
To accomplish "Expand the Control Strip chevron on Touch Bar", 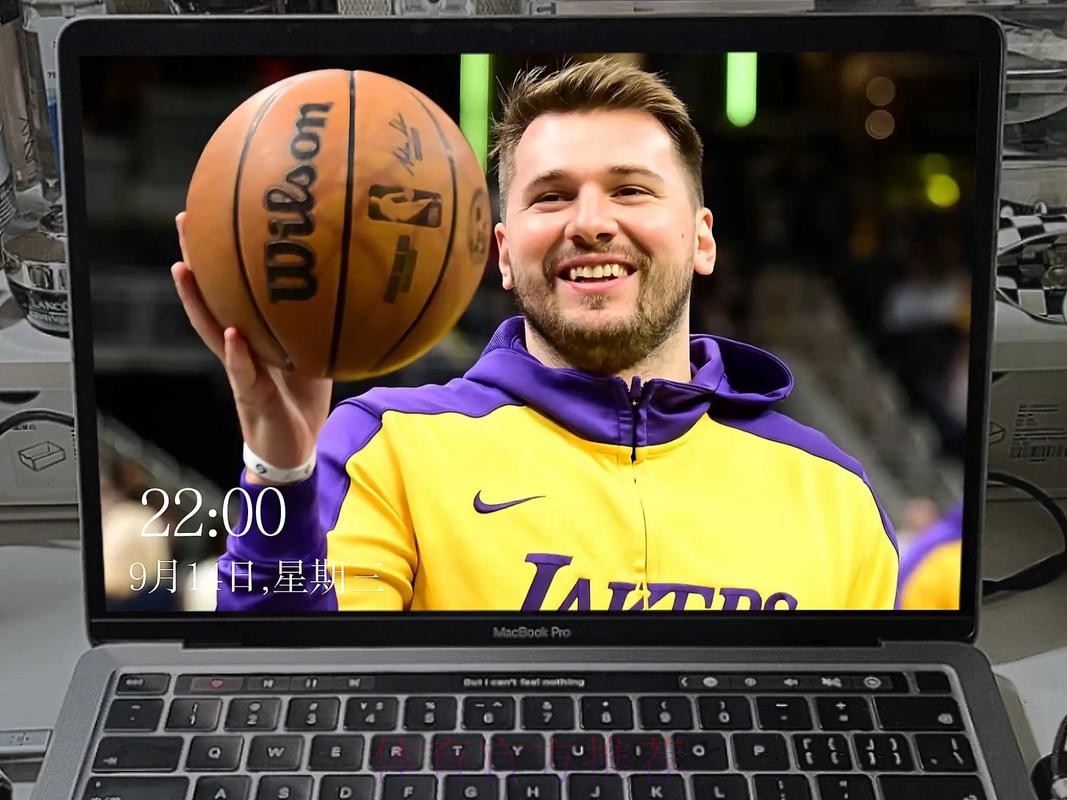I will (683, 683).
